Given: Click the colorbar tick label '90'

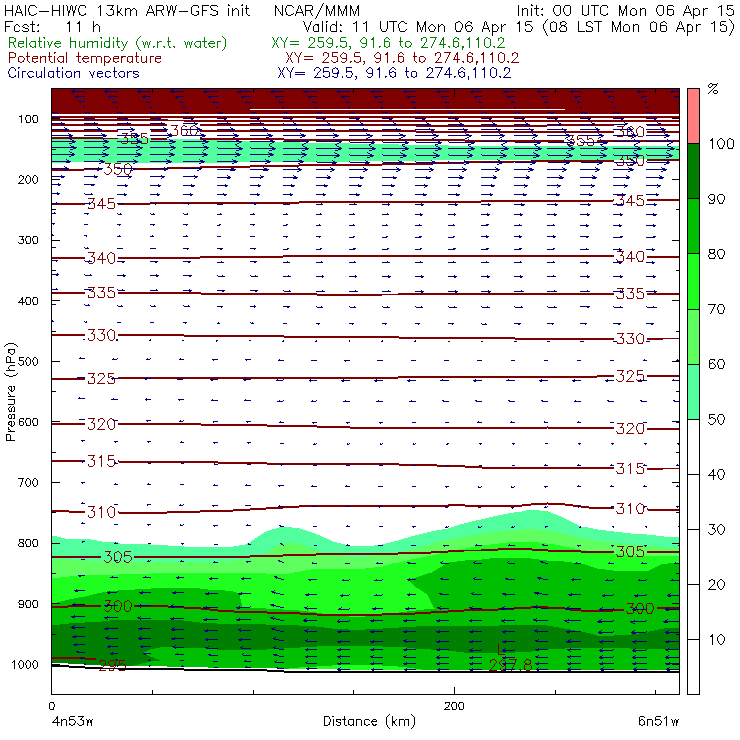Looking at the screenshot, I should tap(716, 199).
